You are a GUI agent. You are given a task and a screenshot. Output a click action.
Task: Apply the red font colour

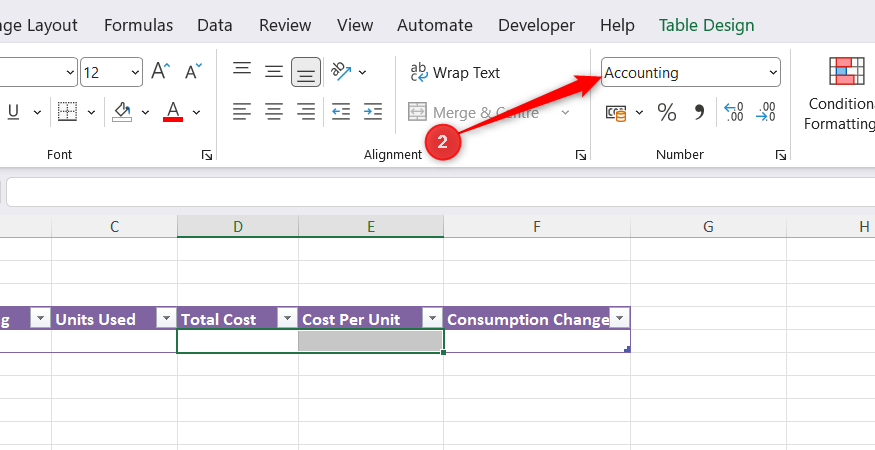(173, 112)
